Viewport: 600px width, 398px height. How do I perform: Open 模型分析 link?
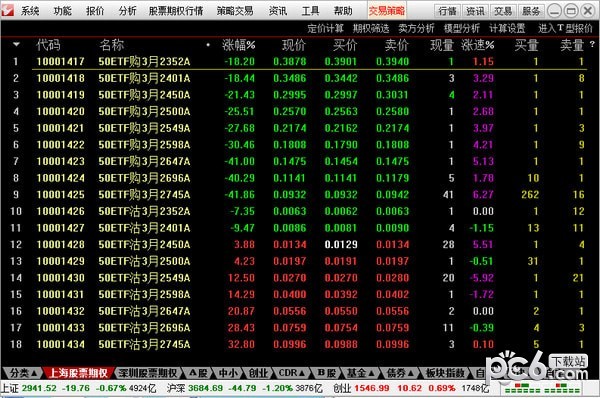point(462,28)
